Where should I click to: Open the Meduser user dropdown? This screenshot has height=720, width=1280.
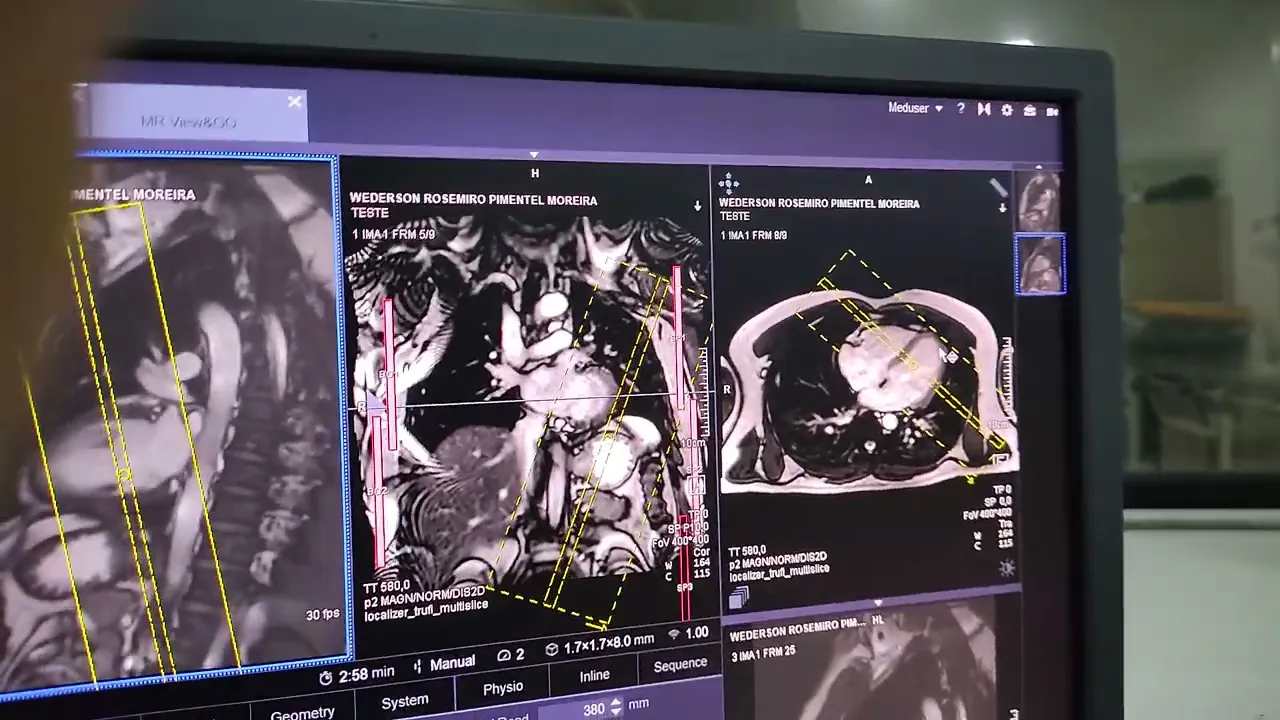[915, 108]
